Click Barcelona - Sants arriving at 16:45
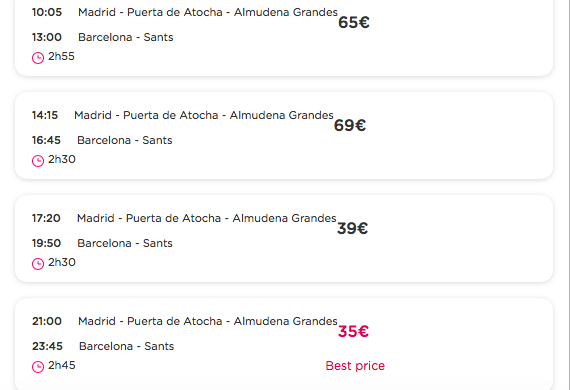The height and width of the screenshot is (390, 570). pos(125,140)
